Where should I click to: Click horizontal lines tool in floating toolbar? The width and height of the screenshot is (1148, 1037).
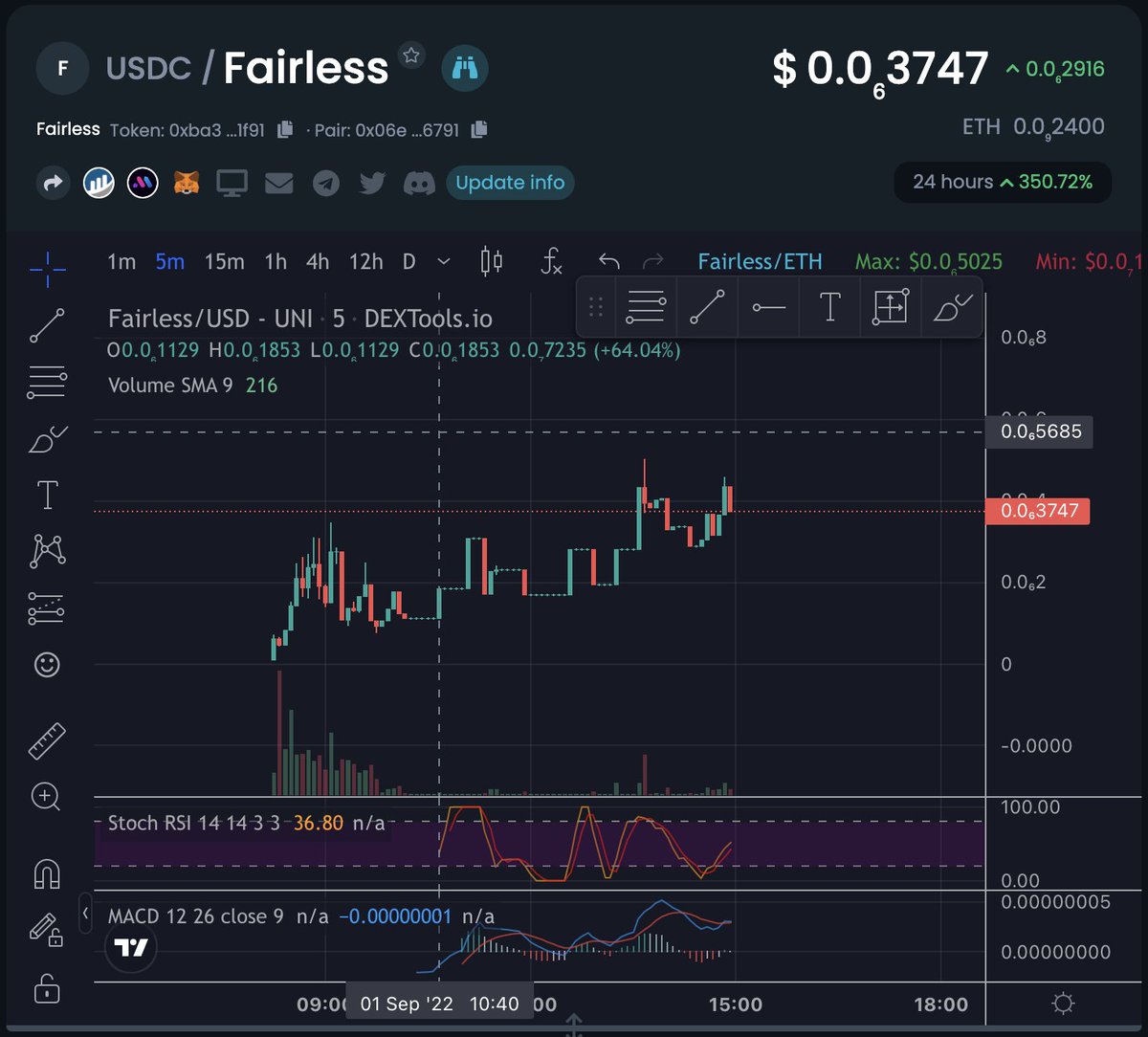point(646,307)
